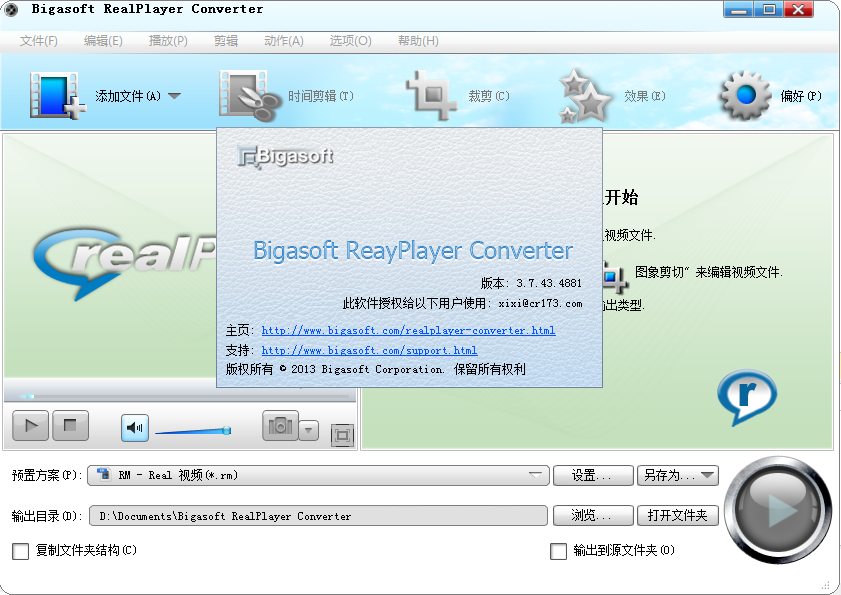Screen dimensions: 841x595
Task: Click the Add File film icon
Action: click(57, 96)
